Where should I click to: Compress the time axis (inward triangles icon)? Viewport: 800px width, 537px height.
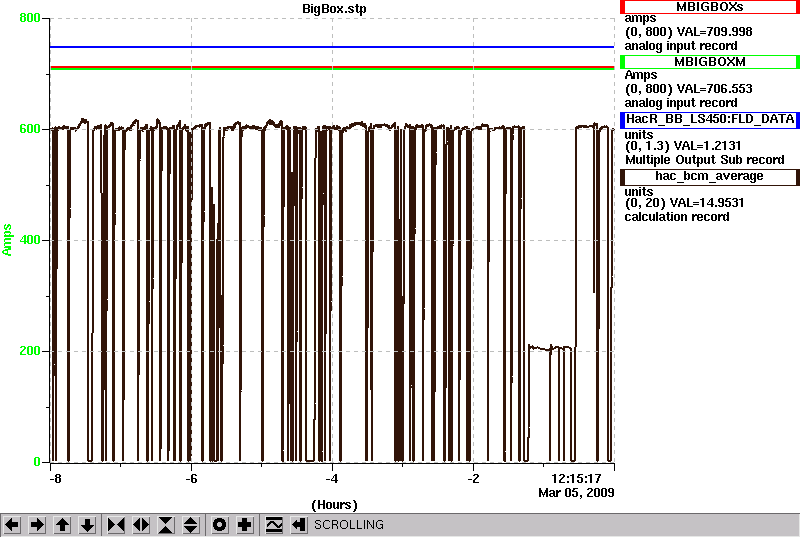click(x=116, y=525)
